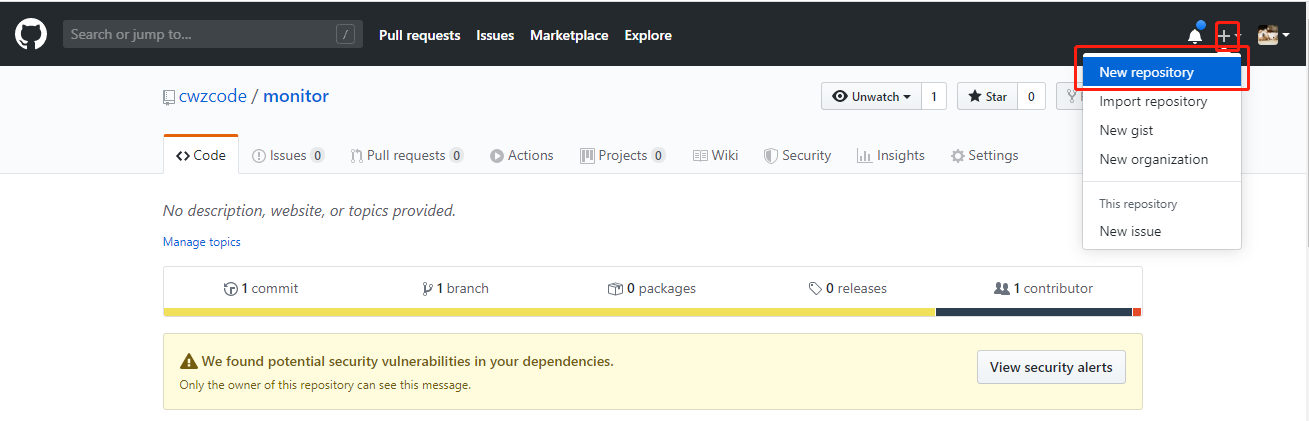The height and width of the screenshot is (421, 1309).
Task: Click the watchers count 1
Action: (x=934, y=96)
